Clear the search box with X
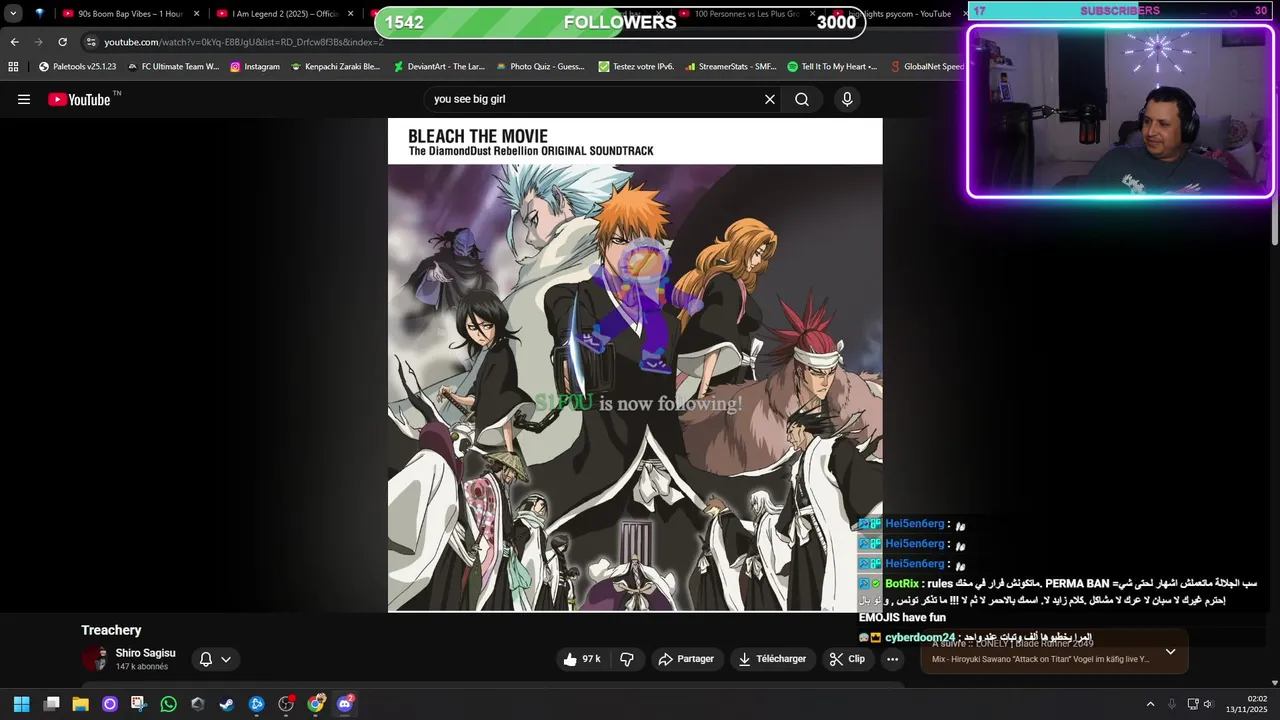Viewport: 1280px width, 720px height. (770, 99)
